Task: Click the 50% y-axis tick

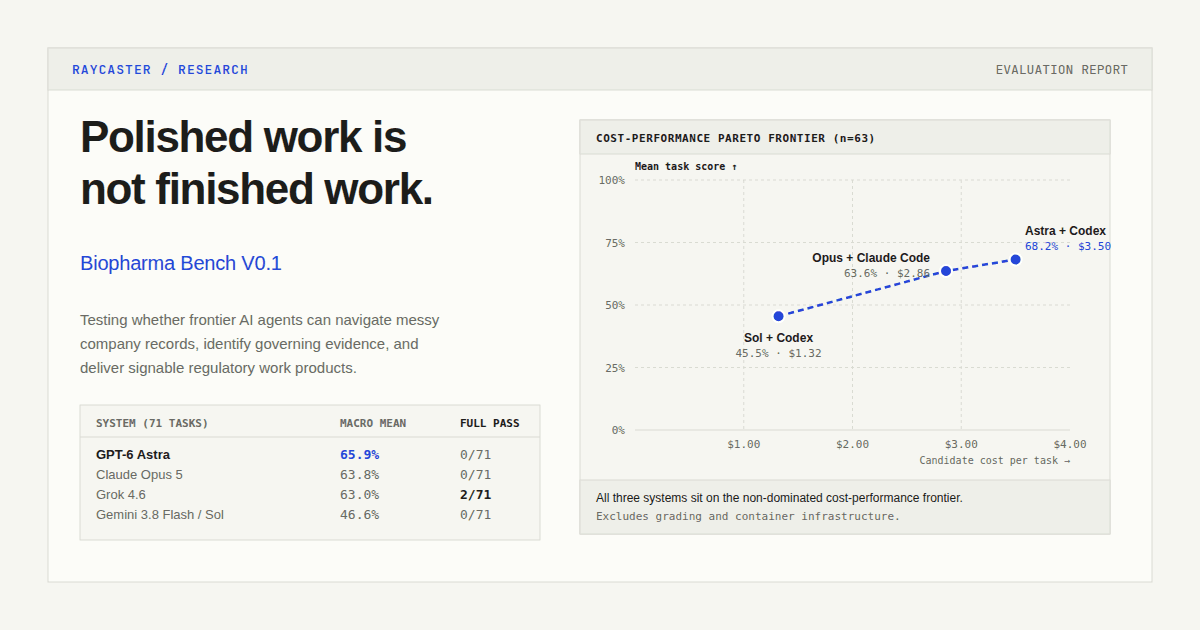Action: coord(615,305)
